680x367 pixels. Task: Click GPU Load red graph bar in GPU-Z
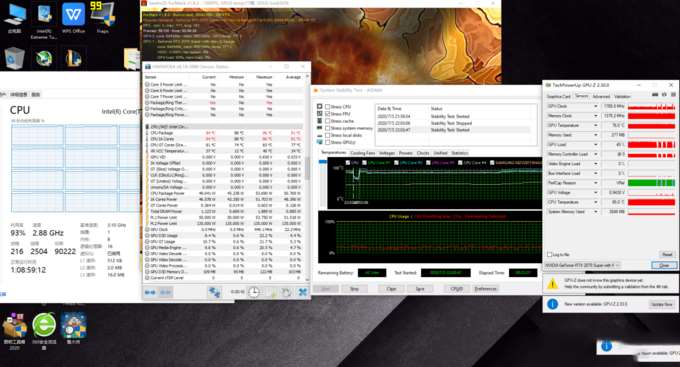coord(651,144)
